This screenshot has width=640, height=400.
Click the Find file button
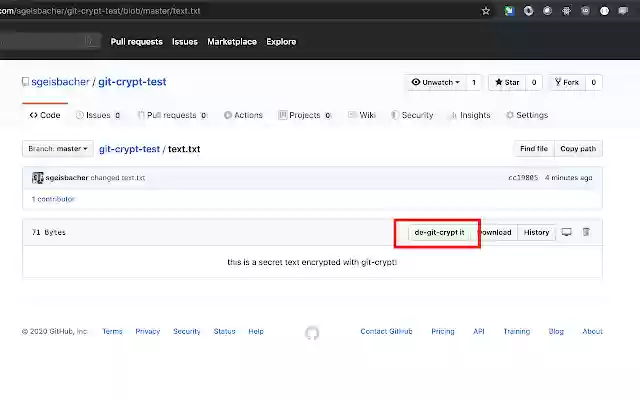(x=534, y=149)
